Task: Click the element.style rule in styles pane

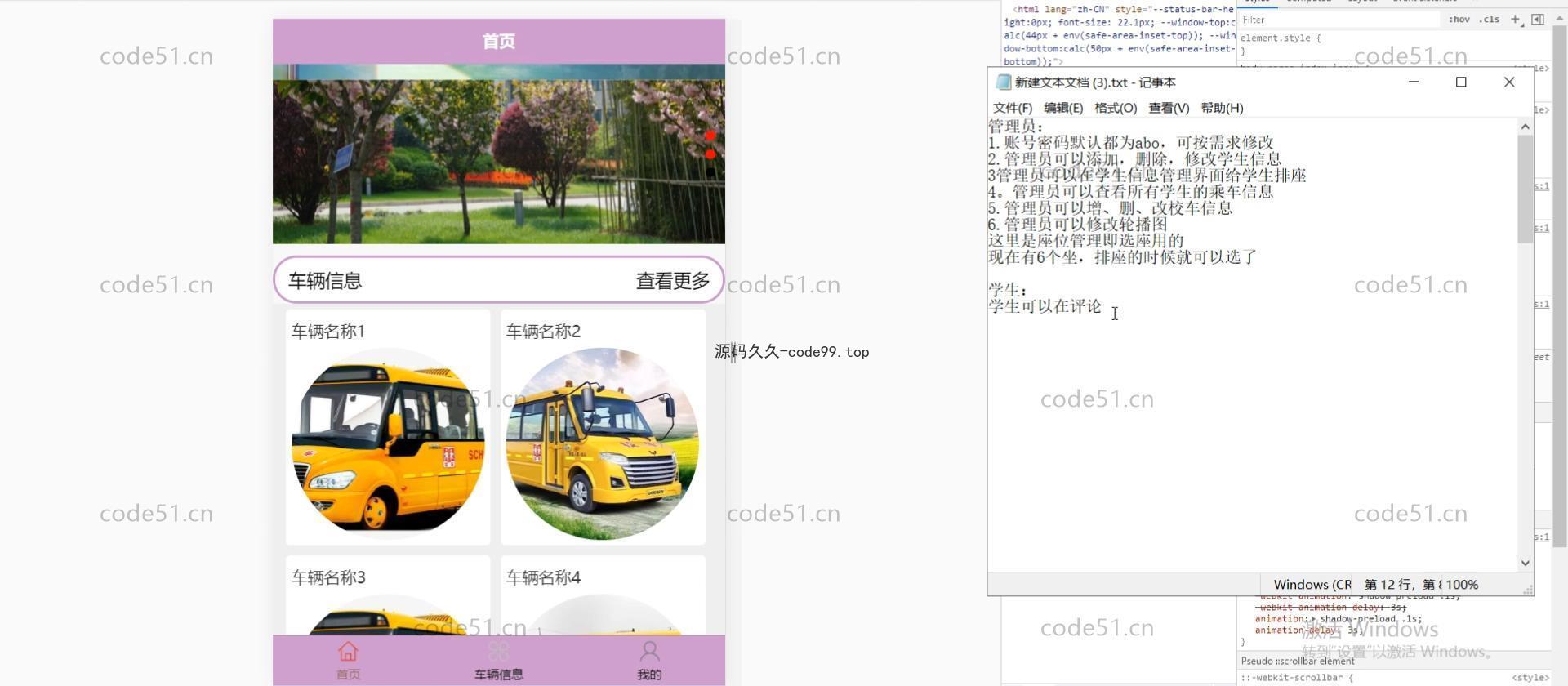Action: (1280, 38)
